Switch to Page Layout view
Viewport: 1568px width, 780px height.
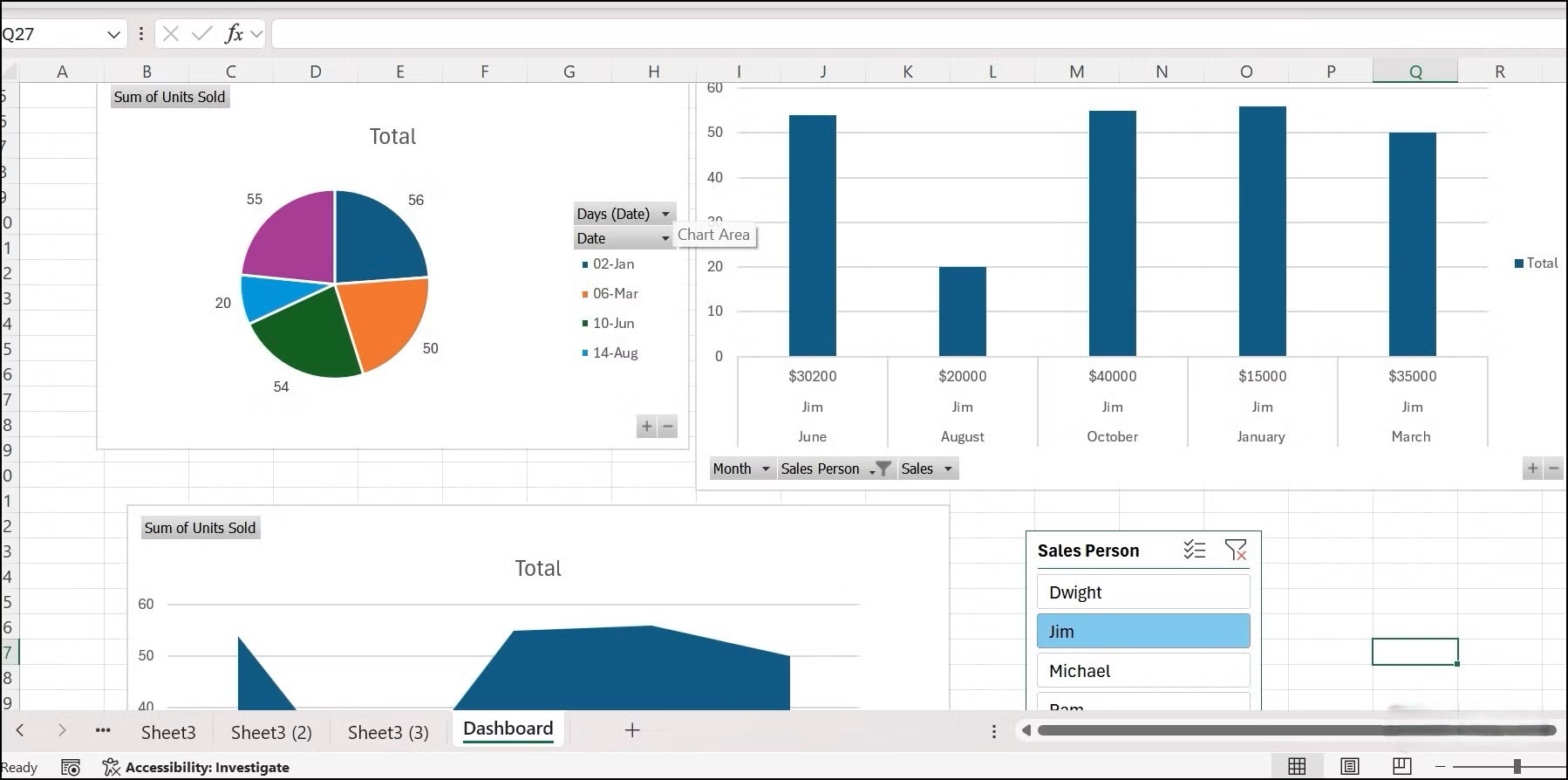[1349, 766]
